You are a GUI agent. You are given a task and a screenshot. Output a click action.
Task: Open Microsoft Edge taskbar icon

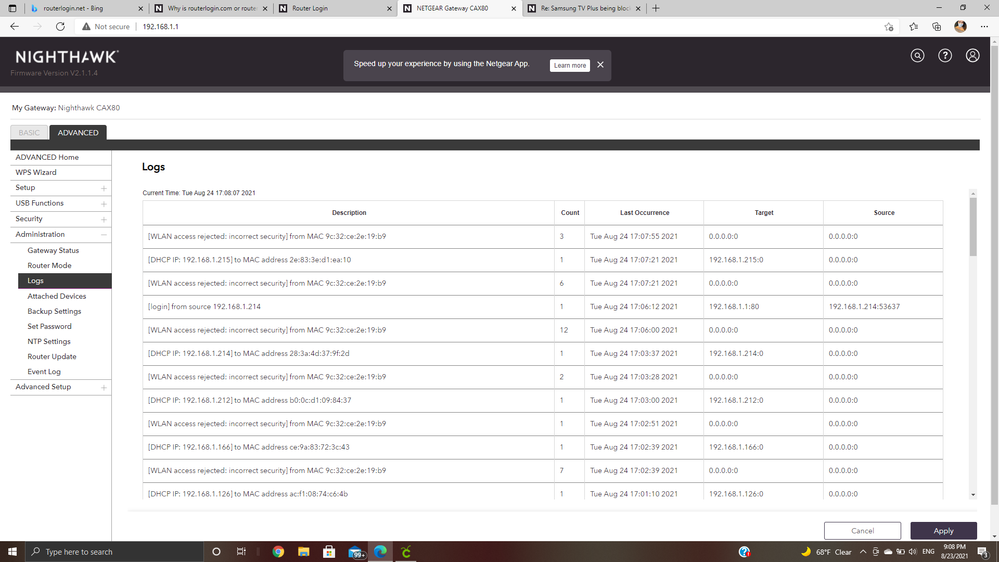pyautogui.click(x=380, y=552)
